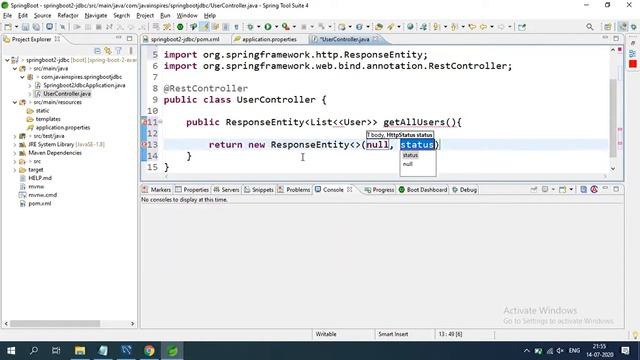Open the Navigate menu
Image resolution: width=640 pixels, height=360 pixels.
[96, 16]
